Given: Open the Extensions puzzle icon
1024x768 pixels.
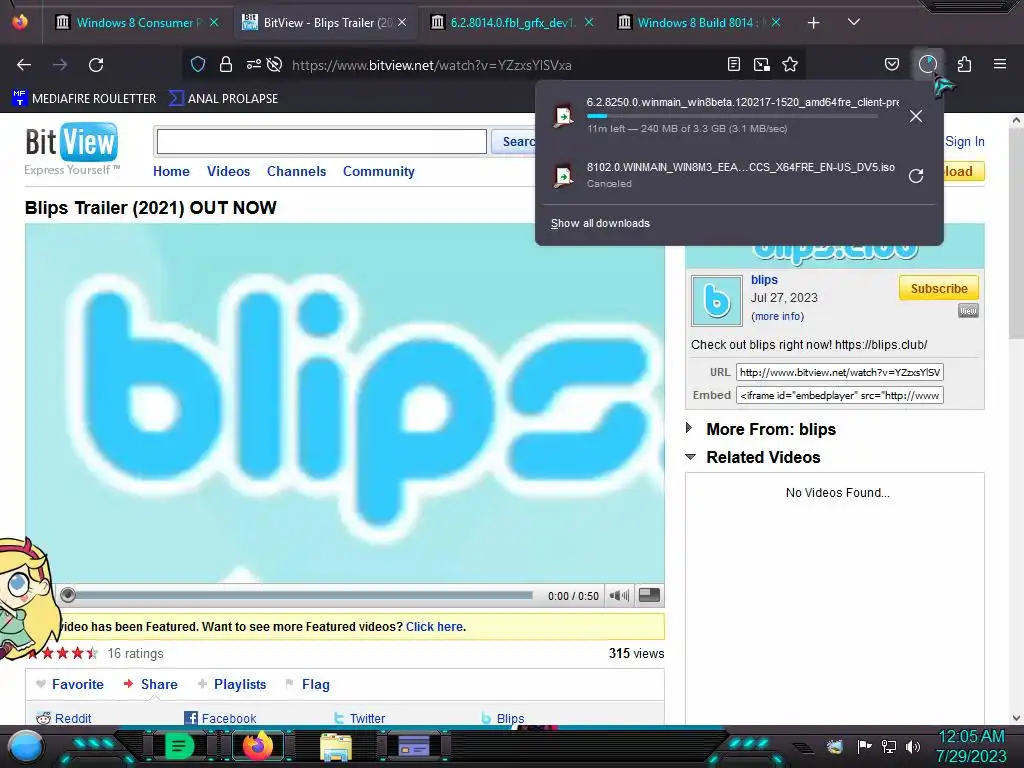Looking at the screenshot, I should [x=964, y=65].
